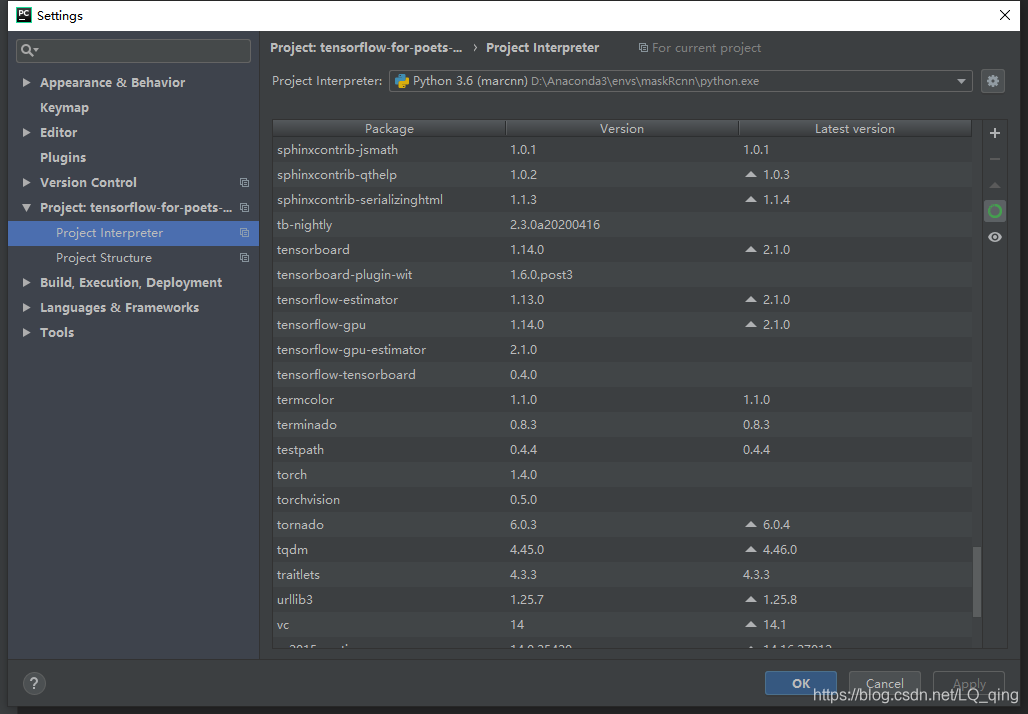This screenshot has height=714, width=1028.
Task: Select the urllib3 package row
Action: [622, 599]
